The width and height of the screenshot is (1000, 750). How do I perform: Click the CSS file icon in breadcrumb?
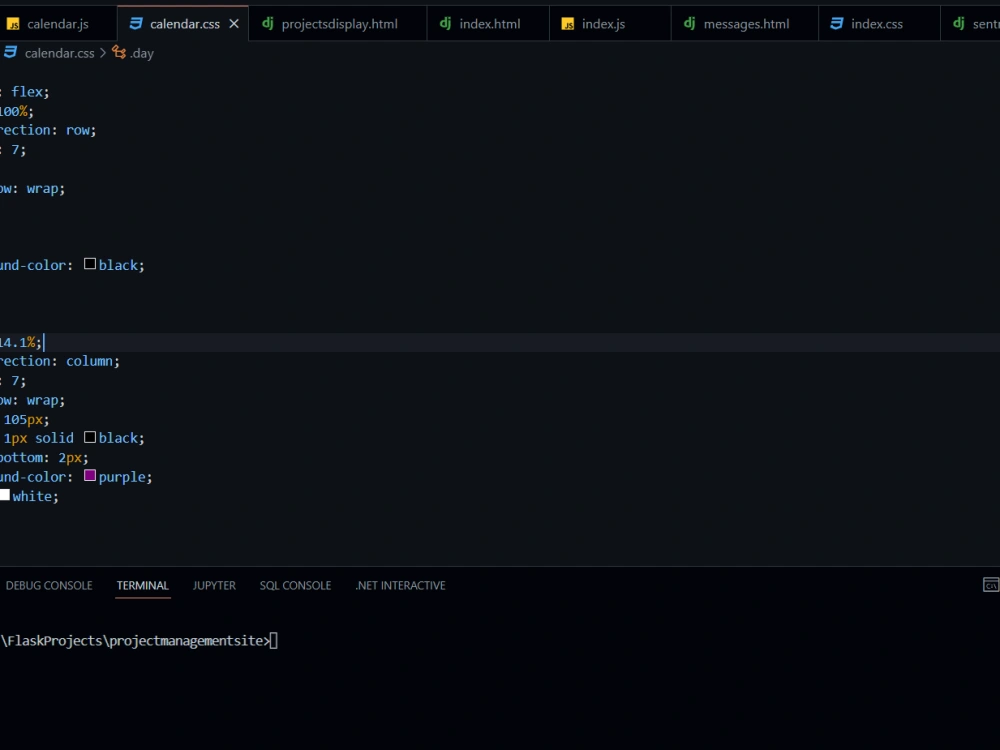coord(10,53)
